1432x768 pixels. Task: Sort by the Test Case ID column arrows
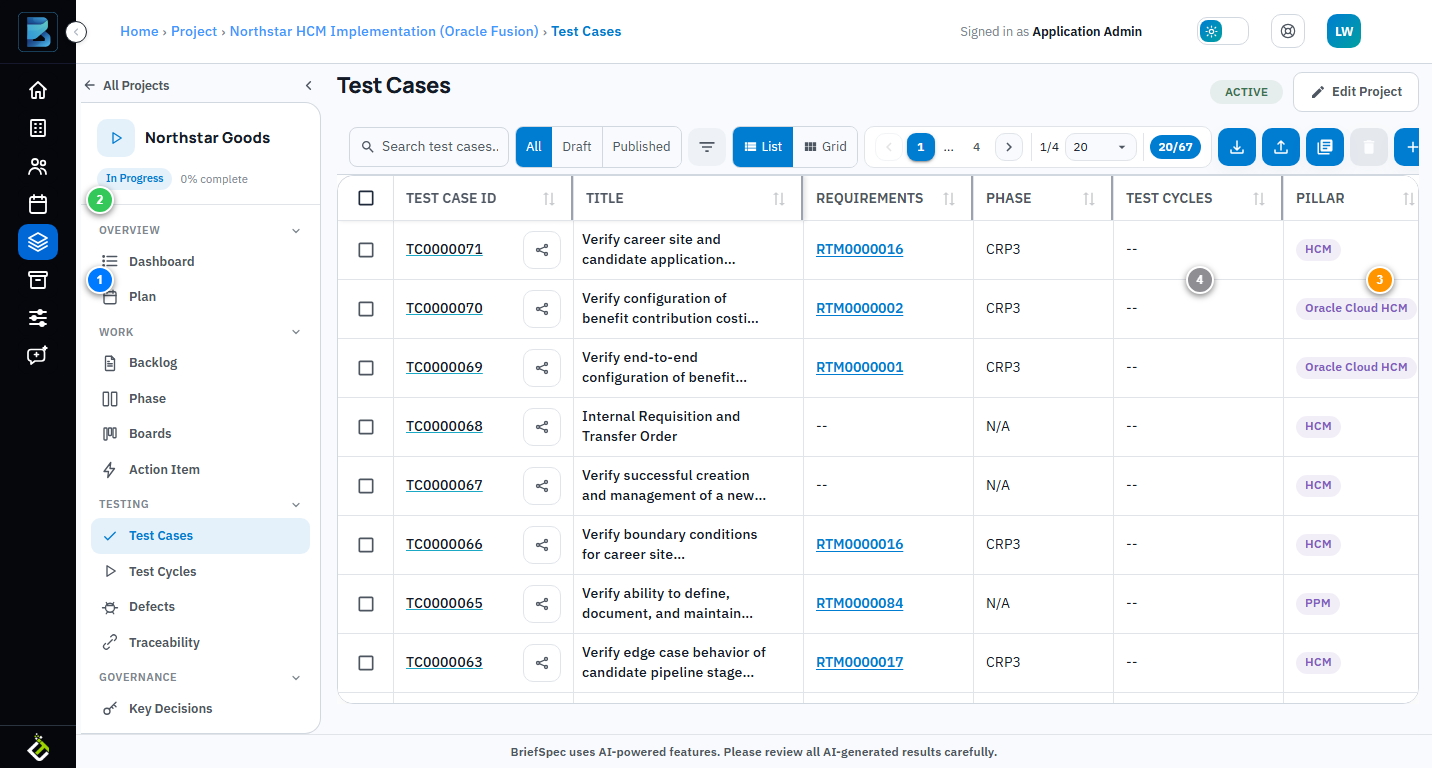tap(549, 199)
